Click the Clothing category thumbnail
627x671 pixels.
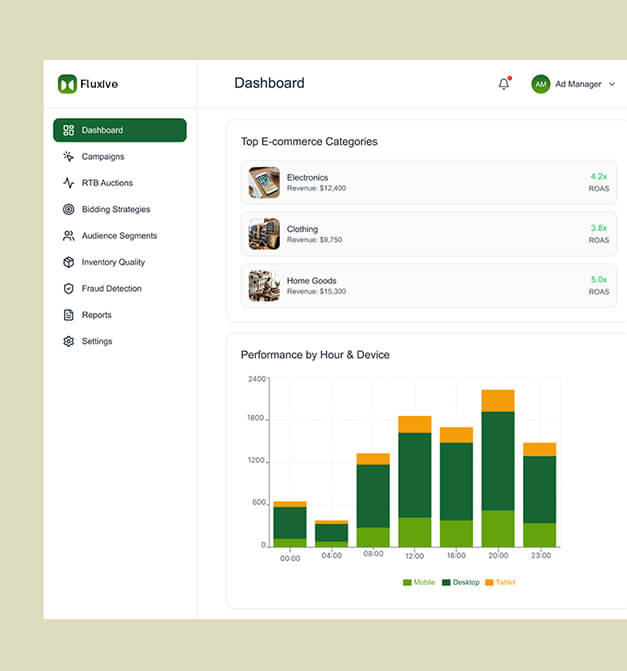264,234
